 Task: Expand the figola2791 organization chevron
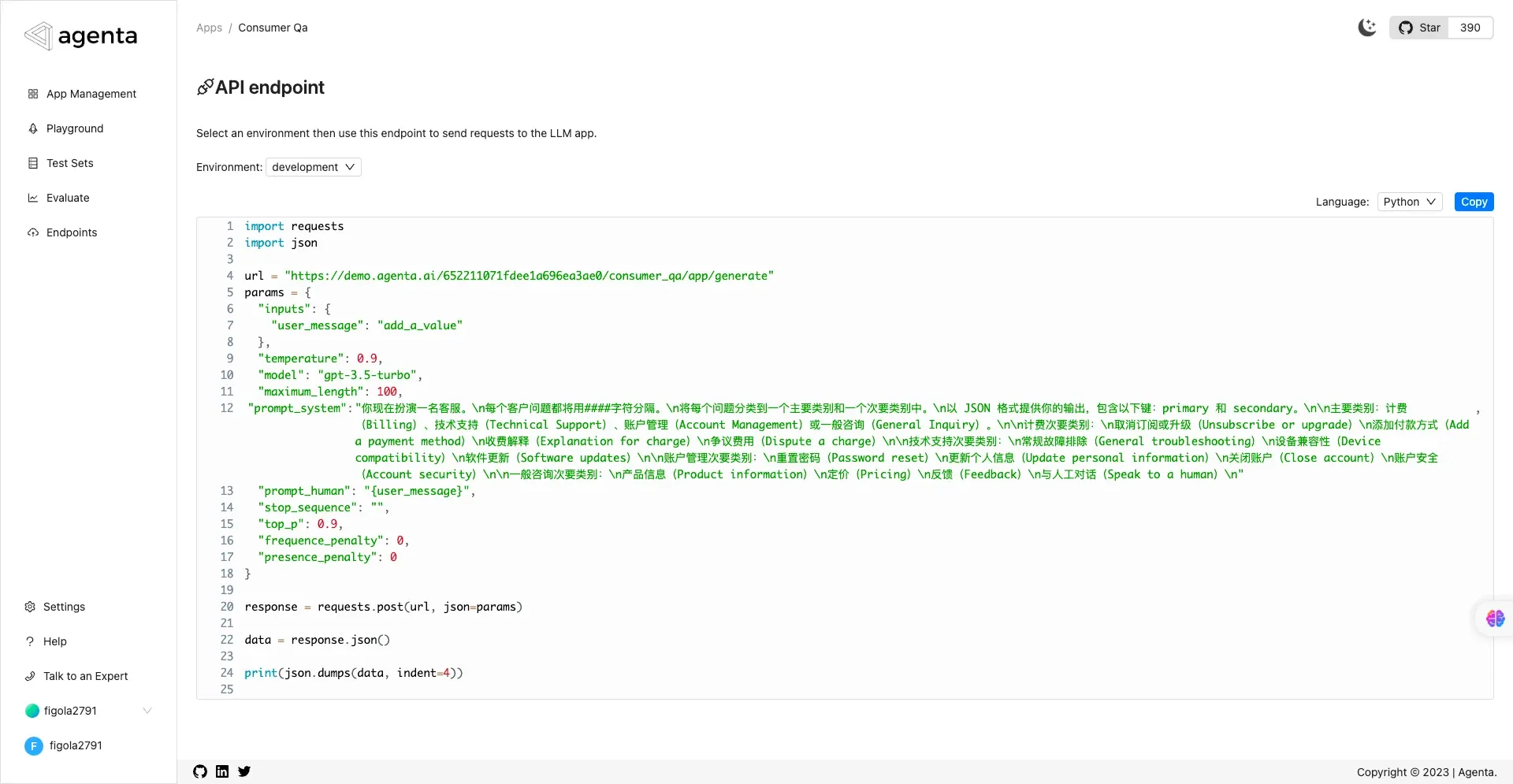tap(147, 711)
